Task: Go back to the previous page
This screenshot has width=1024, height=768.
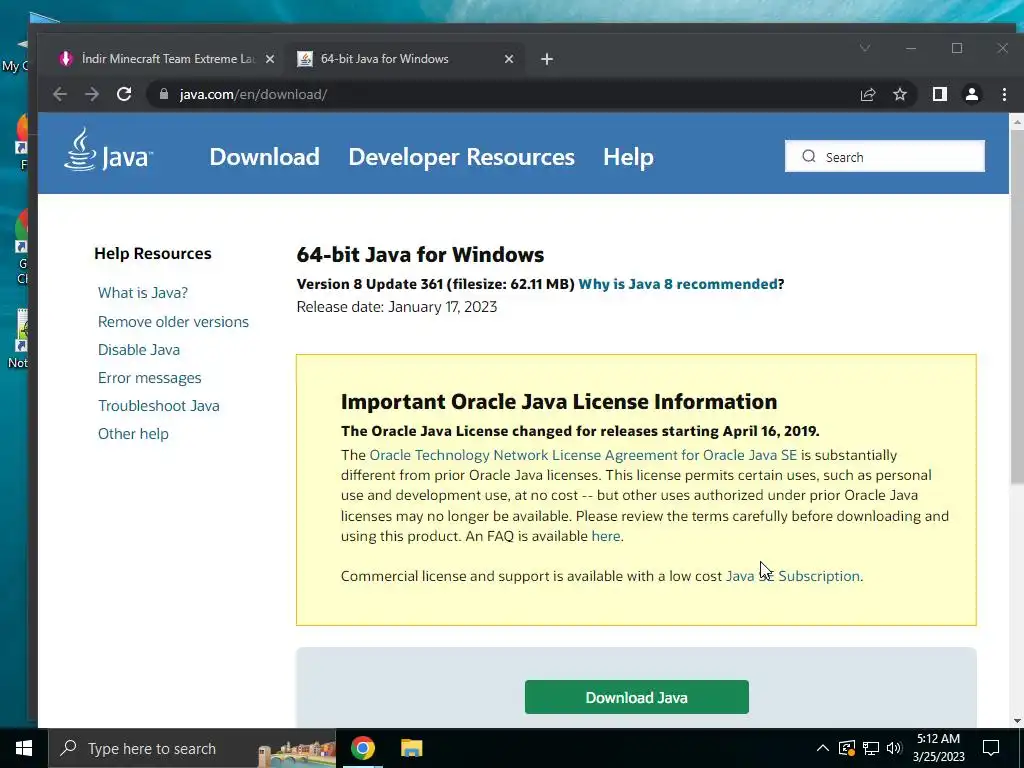Action: (60, 94)
